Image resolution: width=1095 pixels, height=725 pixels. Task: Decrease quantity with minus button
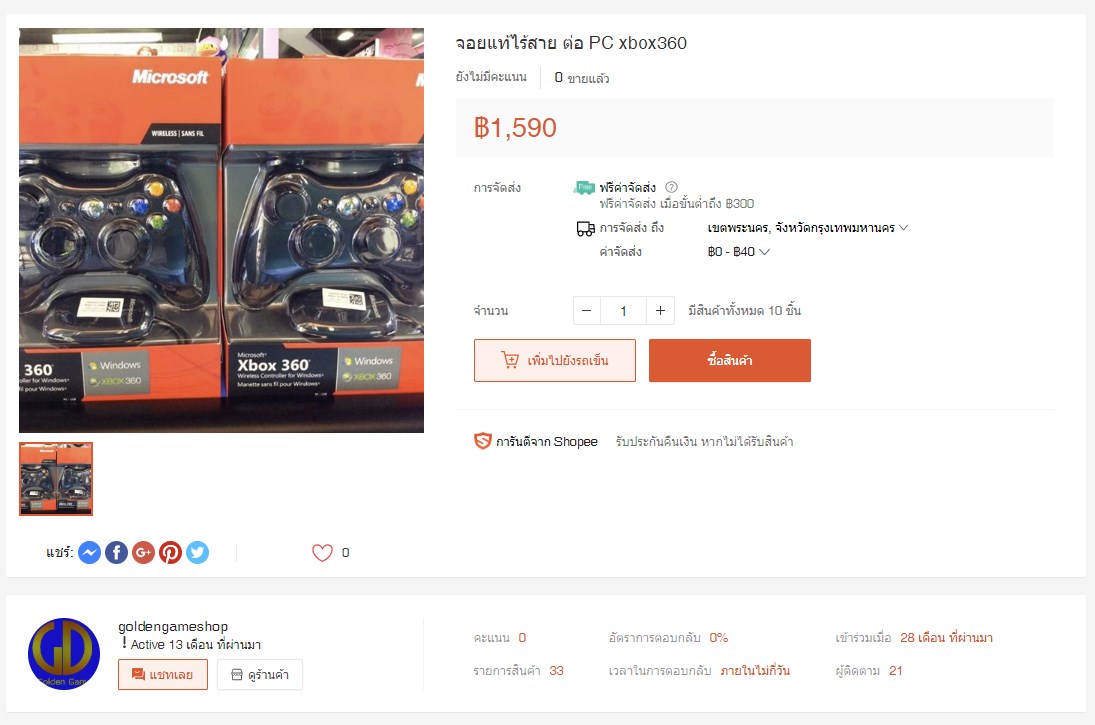(x=587, y=311)
